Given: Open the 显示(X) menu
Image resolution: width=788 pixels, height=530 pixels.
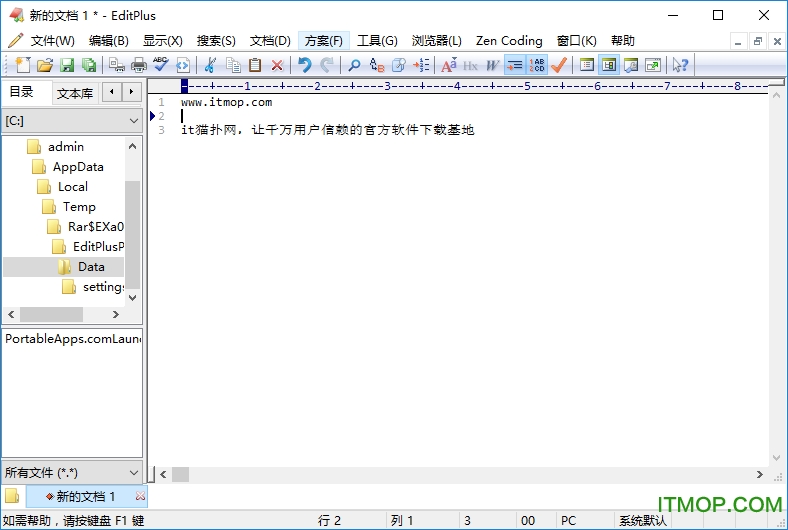Looking at the screenshot, I should click(x=162, y=41).
